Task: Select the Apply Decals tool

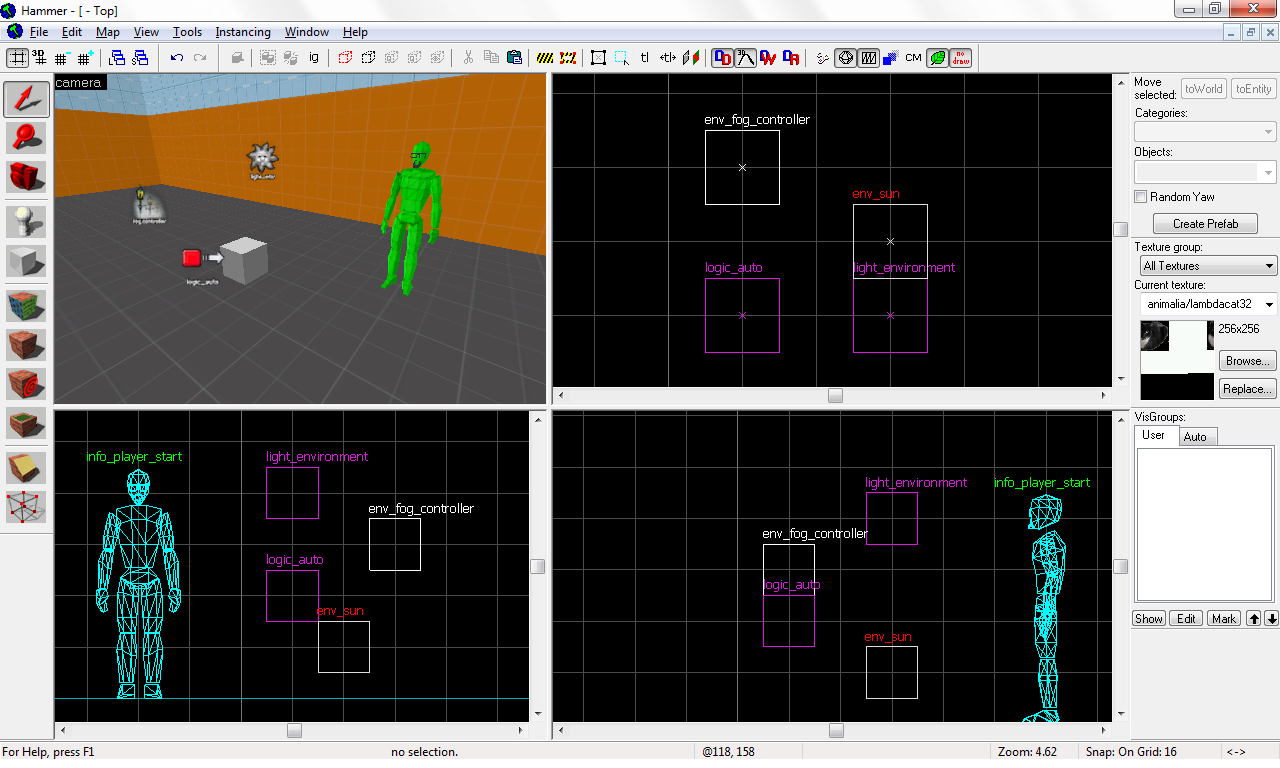Action: click(x=26, y=385)
